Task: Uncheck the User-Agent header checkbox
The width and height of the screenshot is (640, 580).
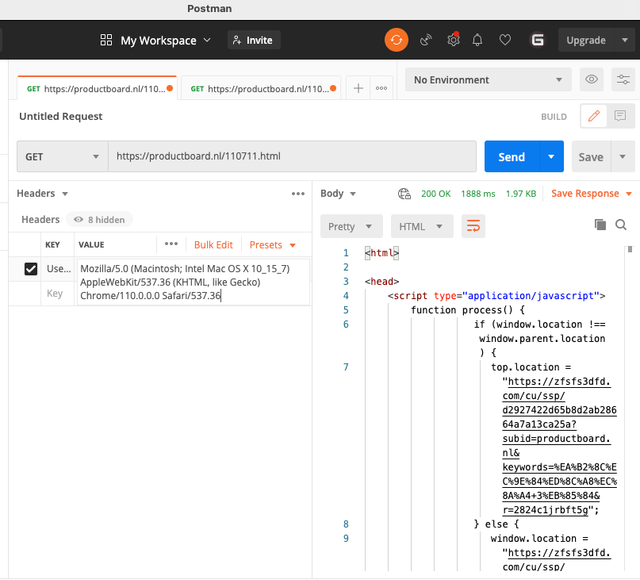Action: click(31, 269)
